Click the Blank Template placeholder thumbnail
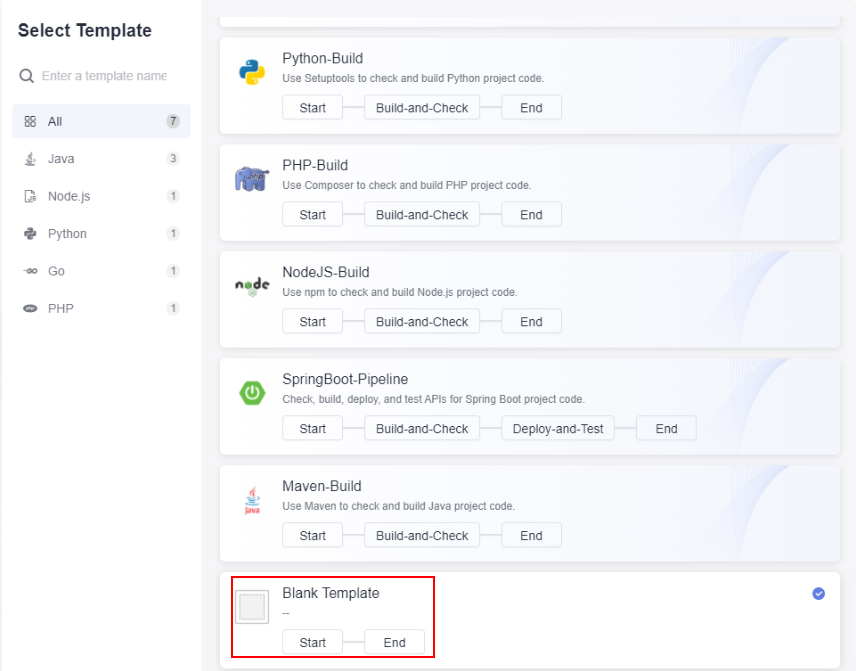This screenshot has width=856, height=671. pyautogui.click(x=252, y=607)
